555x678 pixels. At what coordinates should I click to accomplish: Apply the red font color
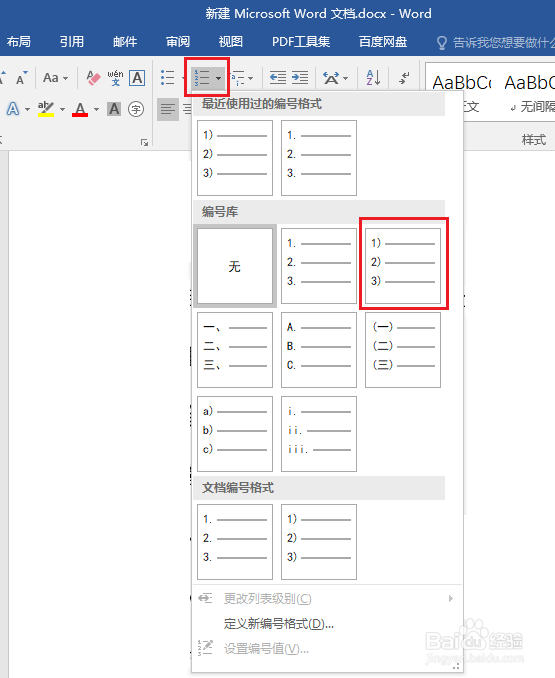tap(80, 109)
